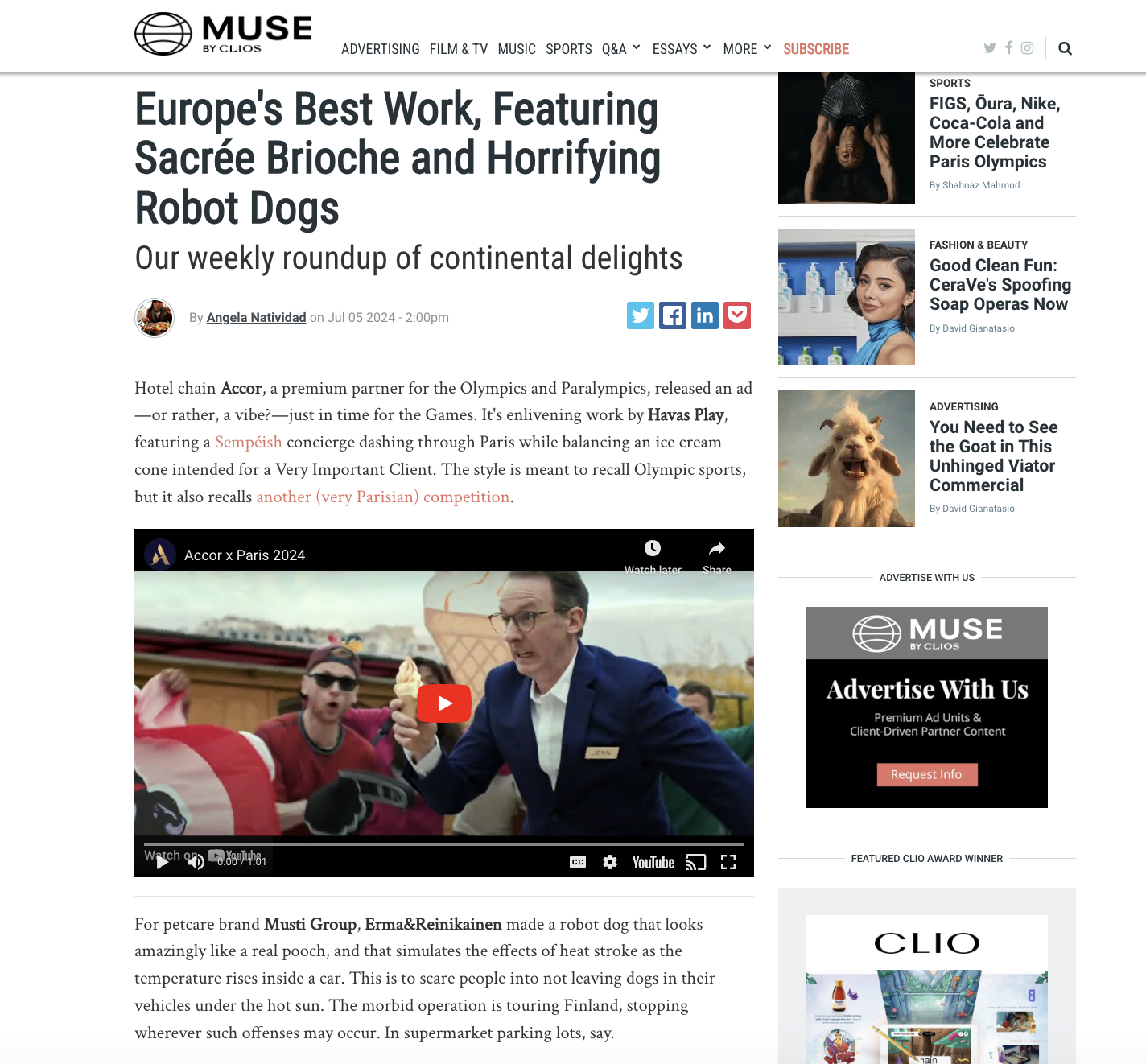Open the header Twitter icon

point(990,48)
